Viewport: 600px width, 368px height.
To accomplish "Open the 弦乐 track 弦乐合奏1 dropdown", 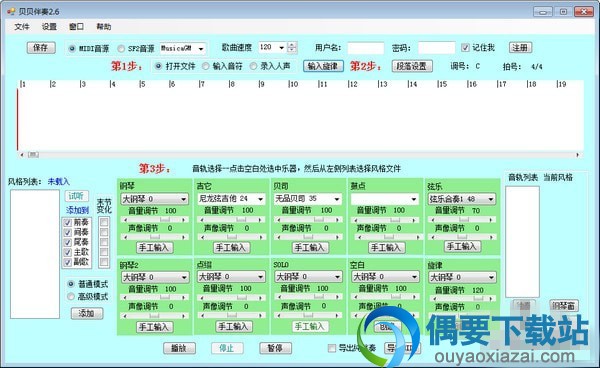I will (x=461, y=199).
